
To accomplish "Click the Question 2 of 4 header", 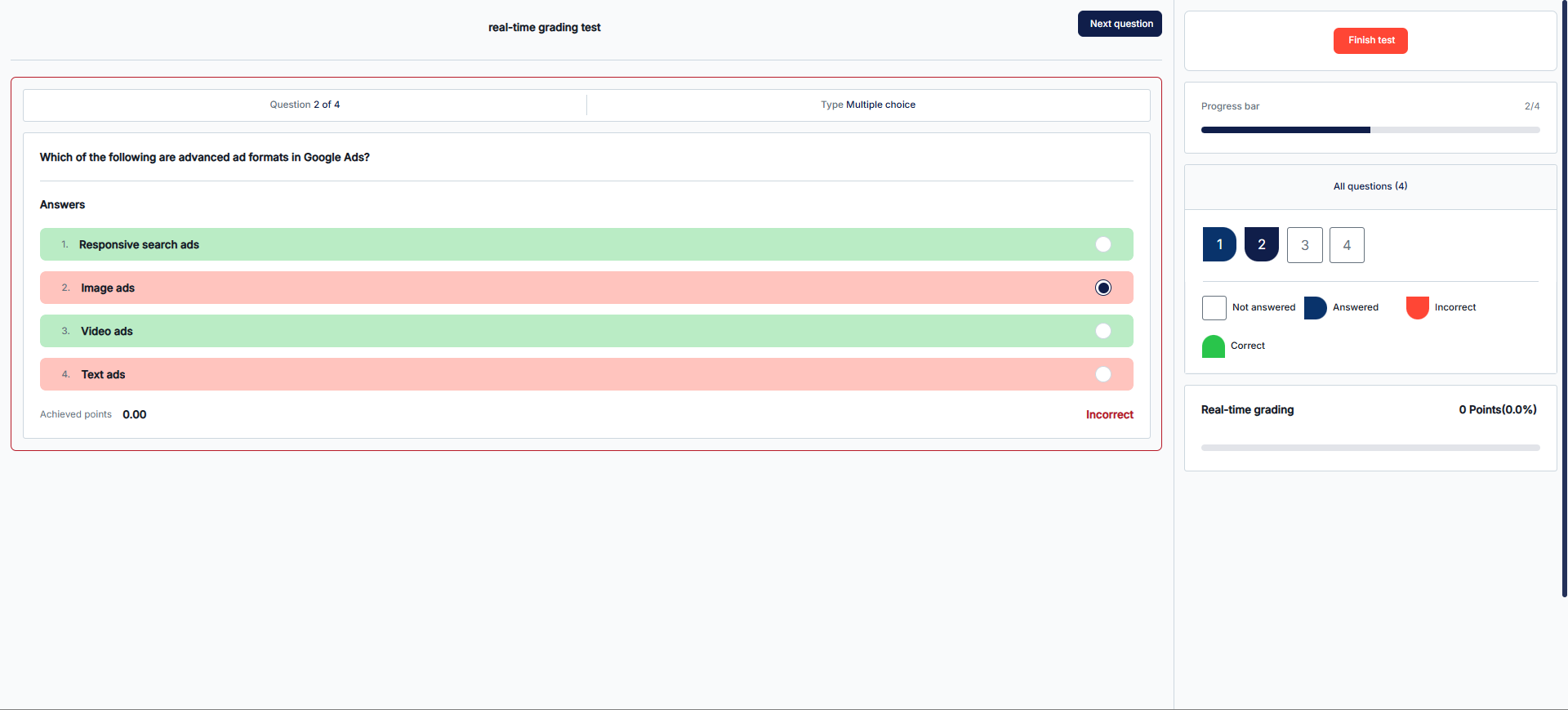I will tap(305, 105).
